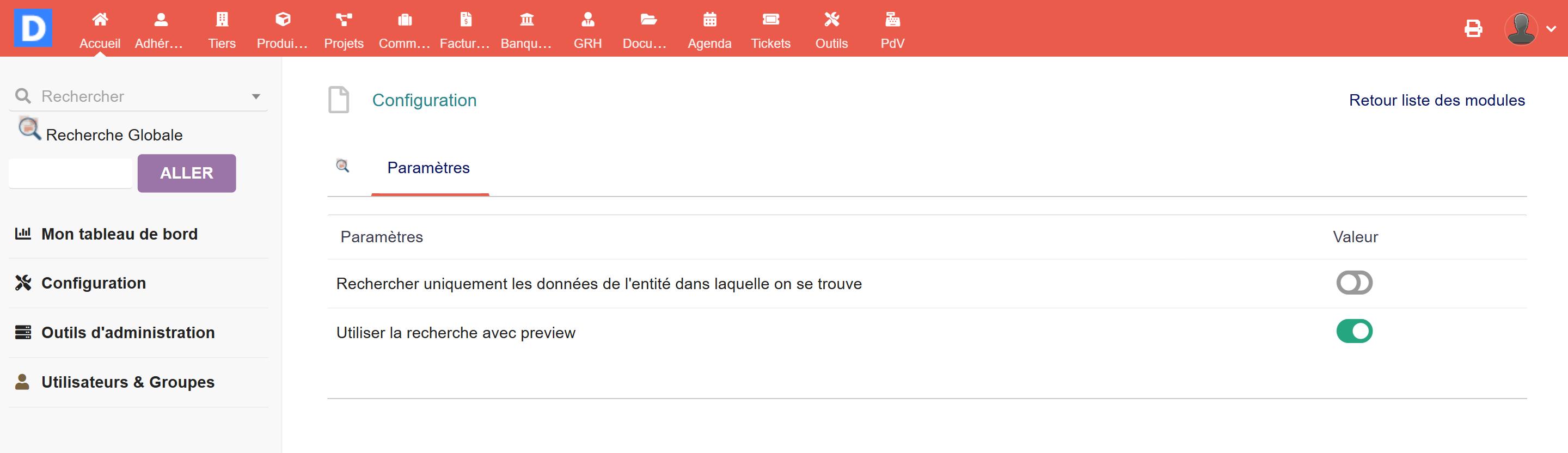Open the Tiers building icon
The image size is (1568, 453).
222,20
